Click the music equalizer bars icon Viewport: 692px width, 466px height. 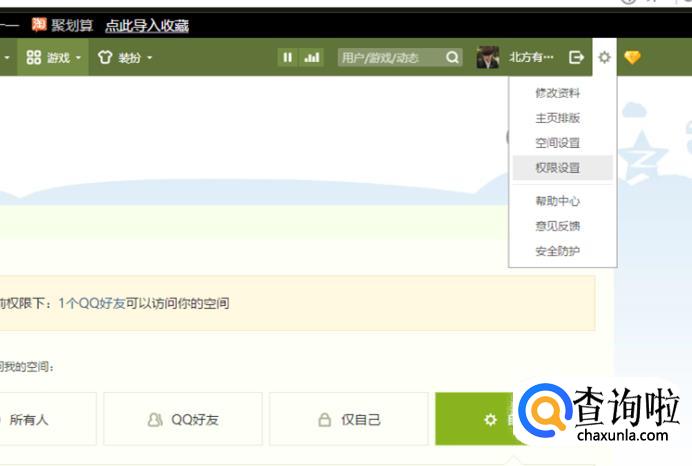click(312, 58)
